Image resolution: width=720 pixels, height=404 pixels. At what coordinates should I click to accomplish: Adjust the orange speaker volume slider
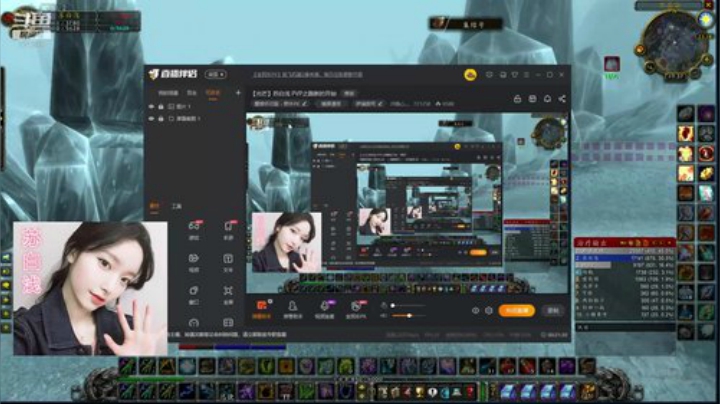point(409,316)
